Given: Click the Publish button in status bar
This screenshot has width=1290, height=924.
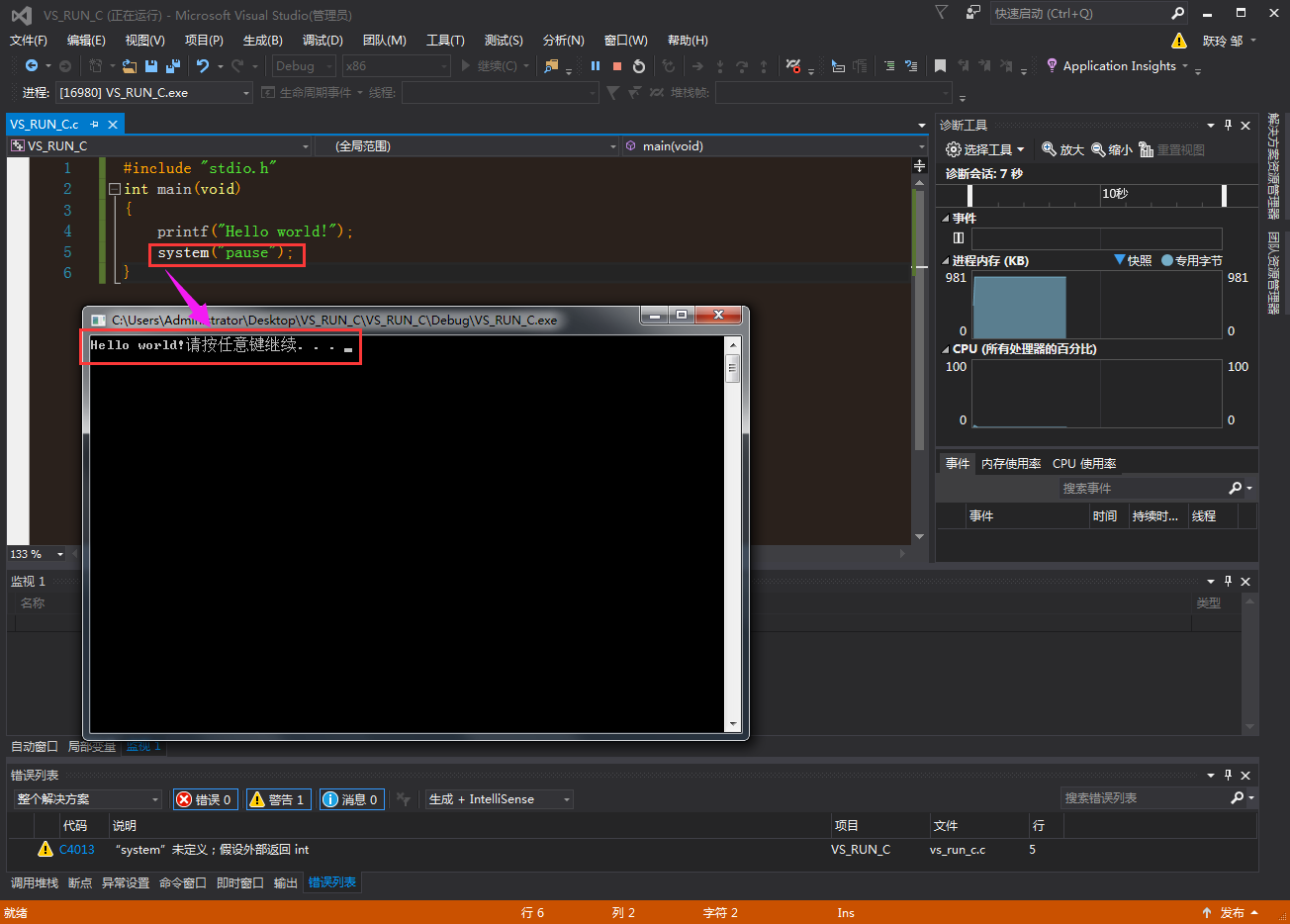Looking at the screenshot, I should click(x=1231, y=913).
